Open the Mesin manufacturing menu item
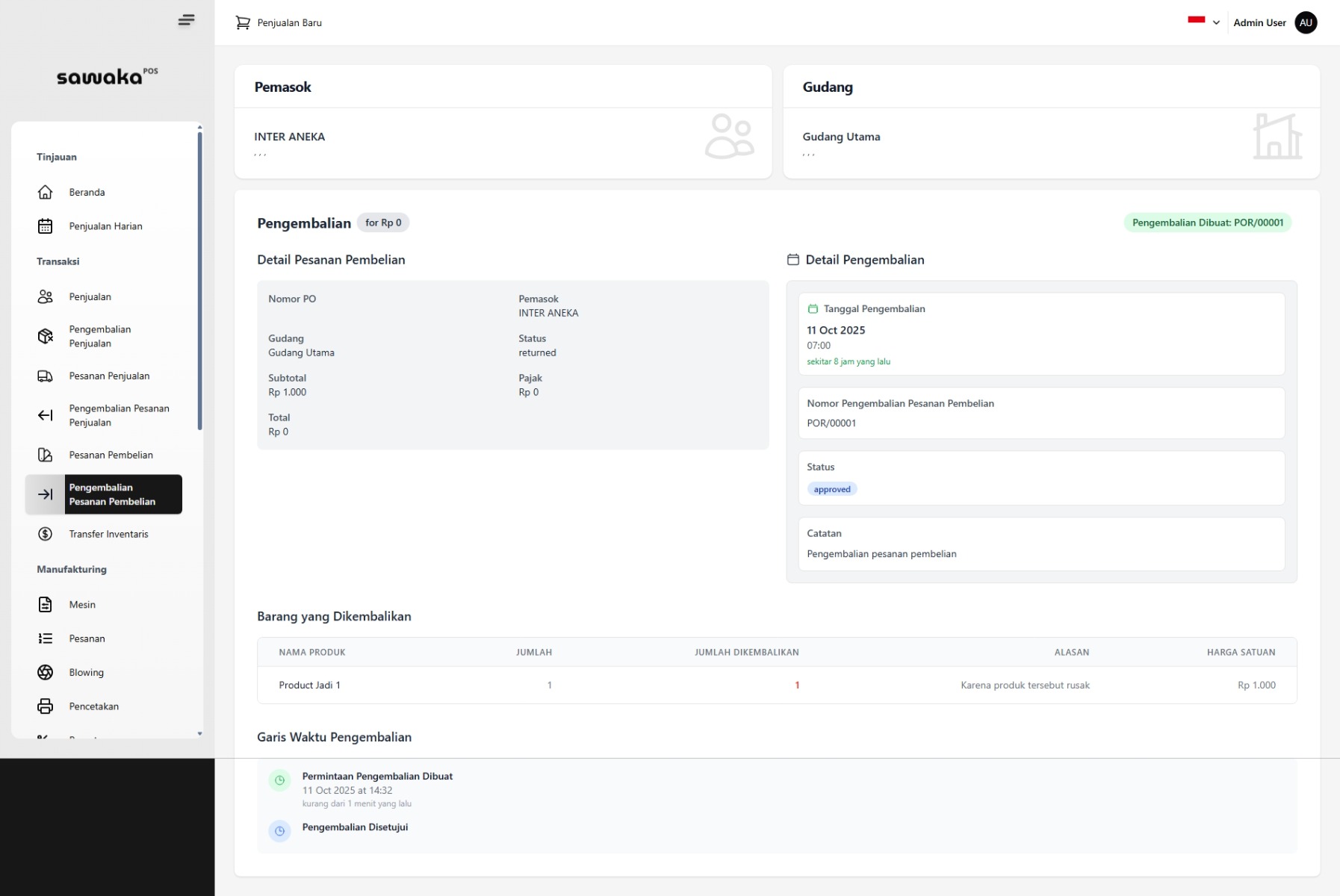 point(82,605)
